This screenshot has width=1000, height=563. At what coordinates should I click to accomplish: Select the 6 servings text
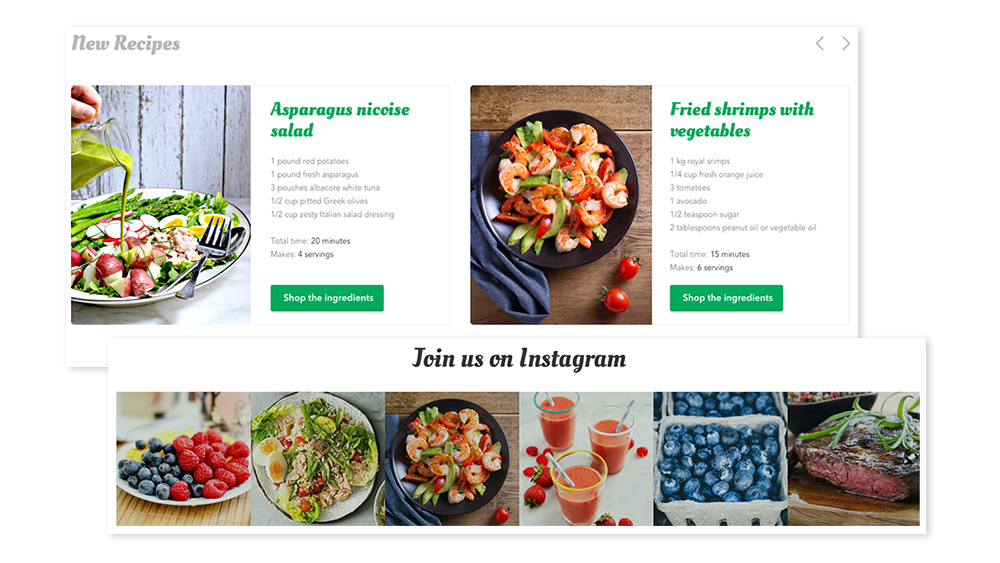(715, 268)
